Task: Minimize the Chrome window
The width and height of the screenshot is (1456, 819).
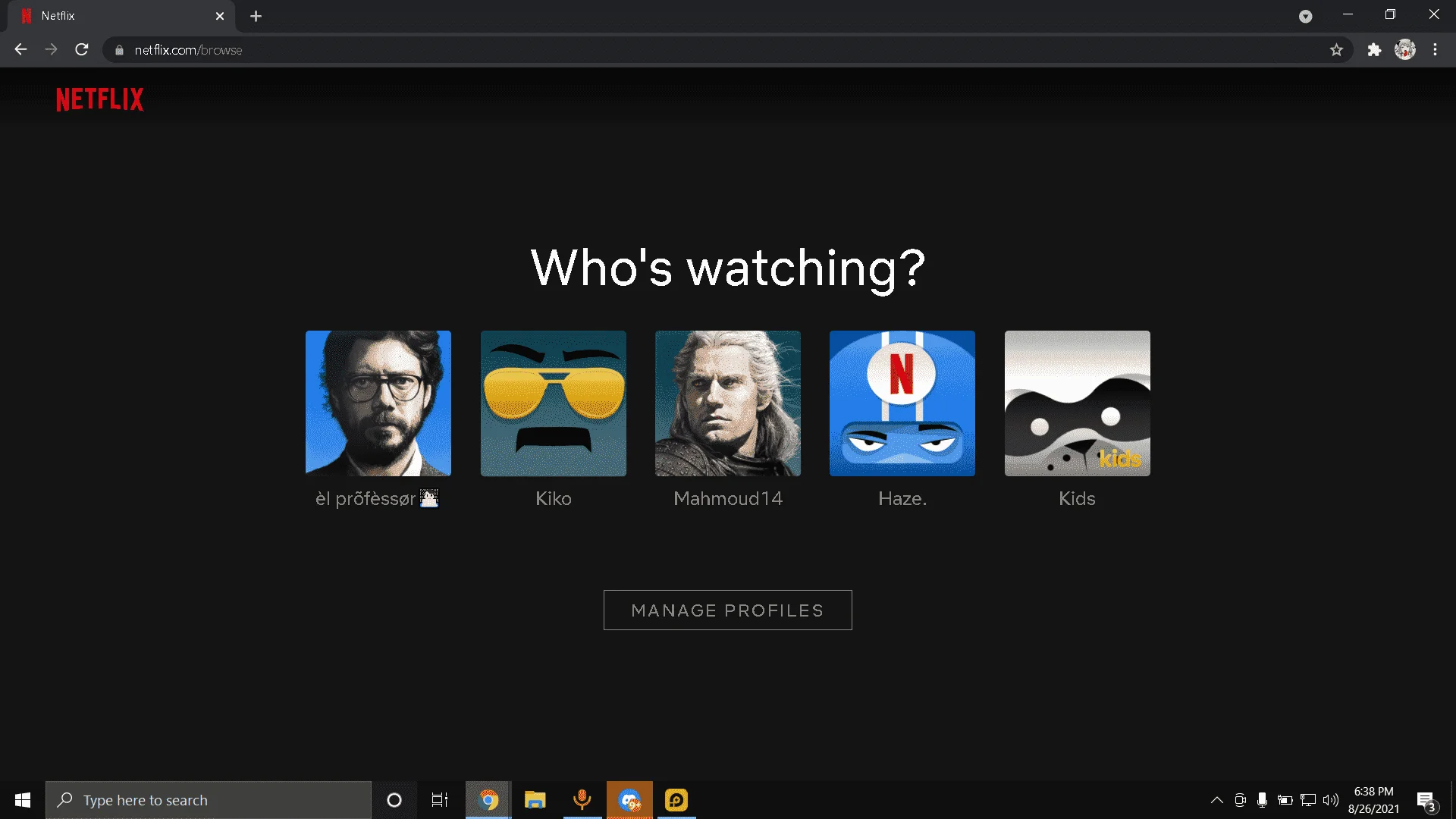Action: tap(1348, 14)
